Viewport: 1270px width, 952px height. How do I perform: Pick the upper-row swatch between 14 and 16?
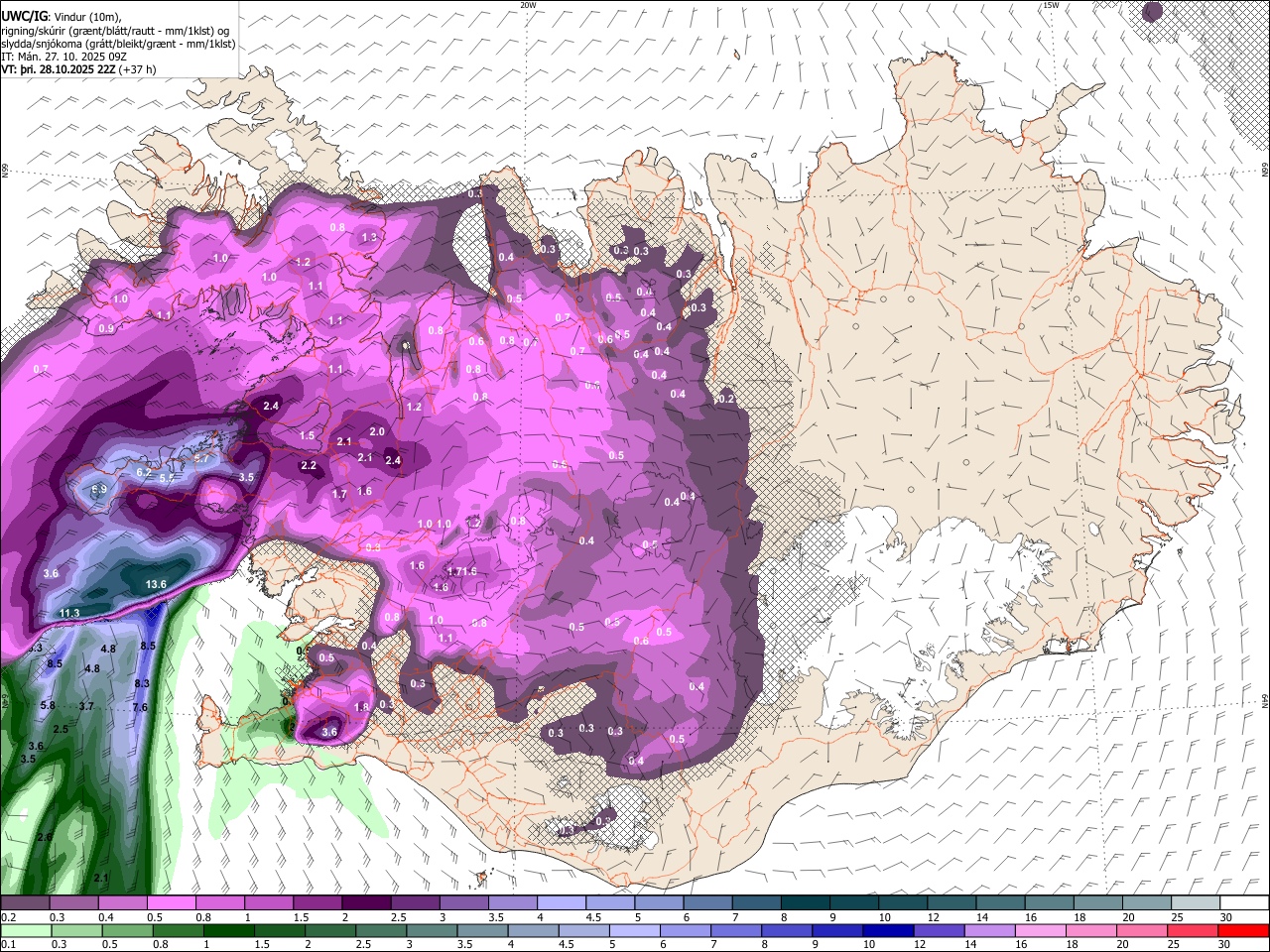click(x=1001, y=903)
